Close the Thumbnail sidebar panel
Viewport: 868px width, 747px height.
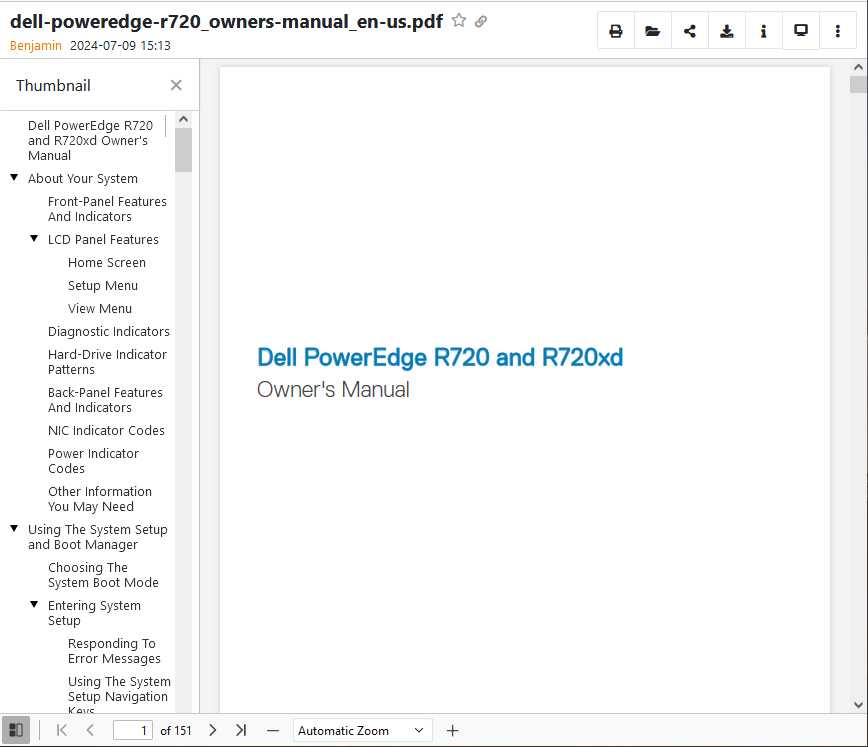click(176, 85)
